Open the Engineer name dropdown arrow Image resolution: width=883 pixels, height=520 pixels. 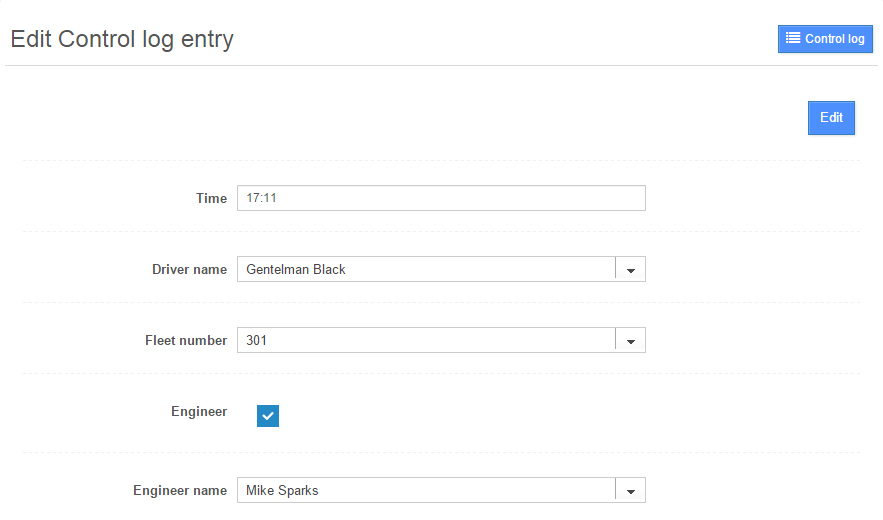pos(630,491)
